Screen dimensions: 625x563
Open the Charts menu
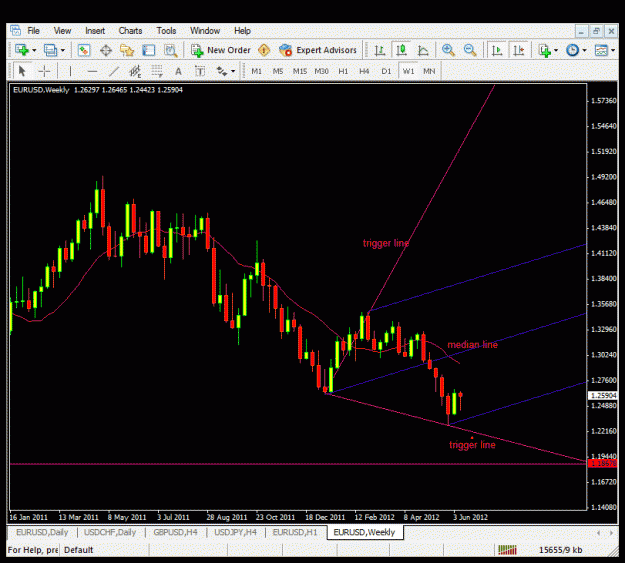point(130,31)
